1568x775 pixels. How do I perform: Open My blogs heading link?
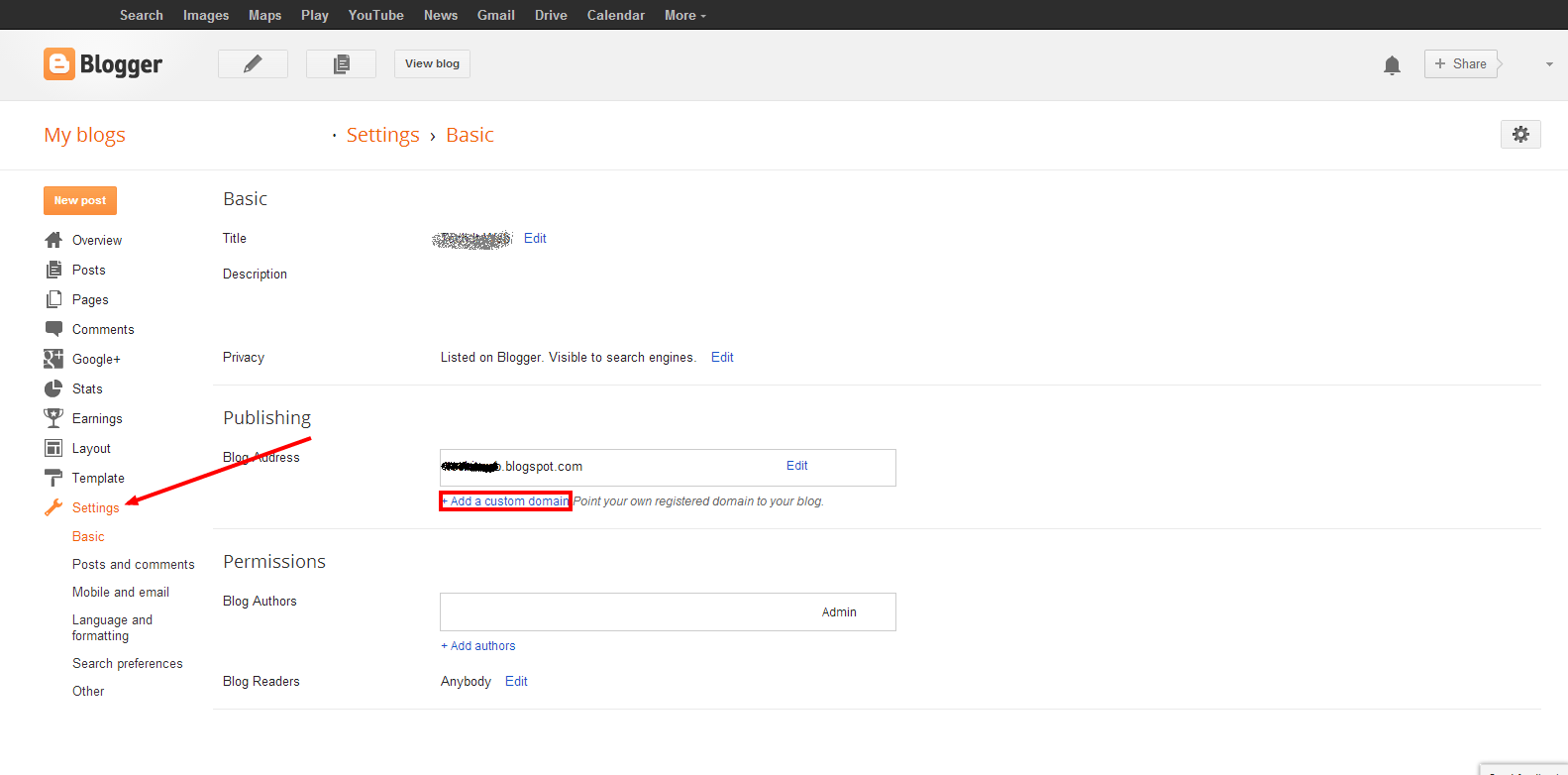click(84, 135)
